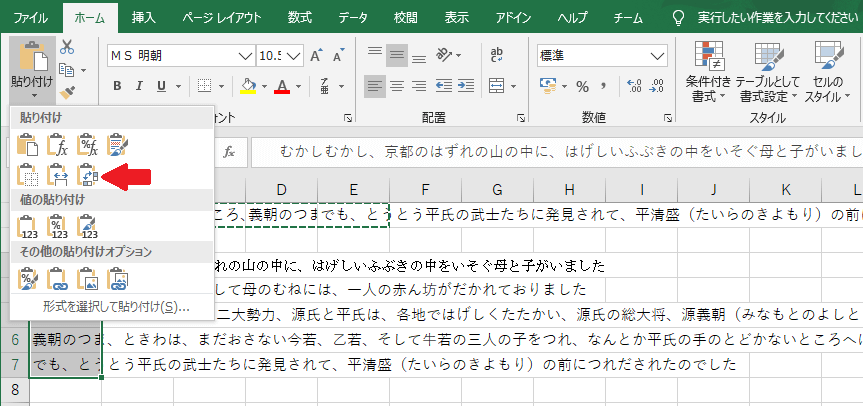
Task: Select the paste formulas (fx) option
Action: pyautogui.click(x=58, y=144)
